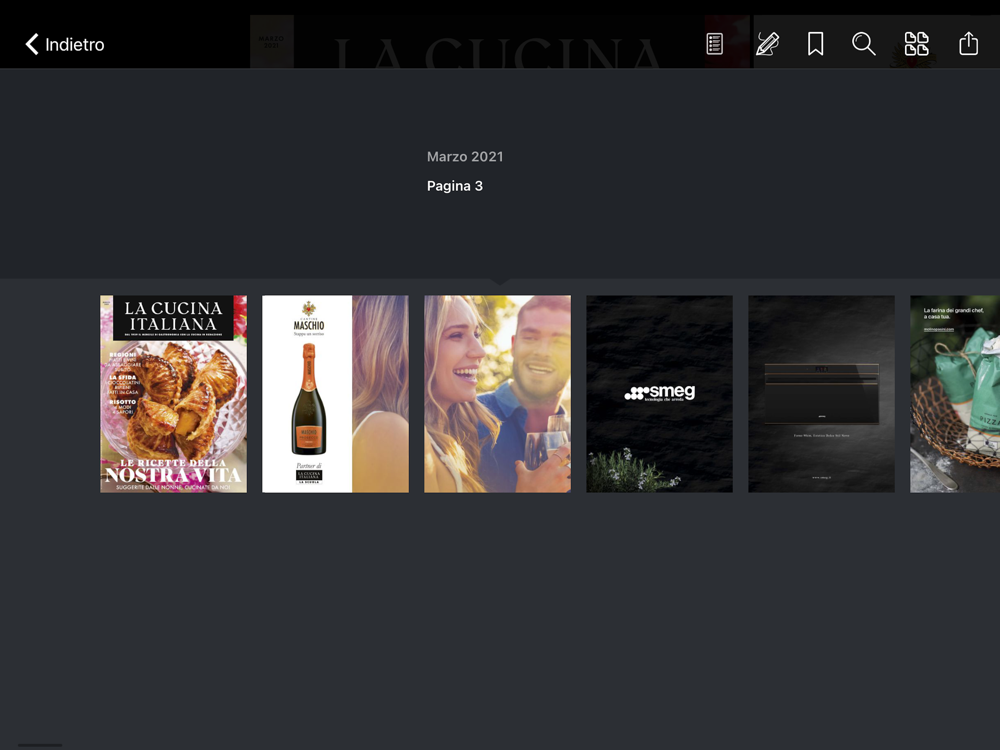Select the Maschio bottle ad page thumbnail
This screenshot has height=750, width=1000.
(335, 393)
